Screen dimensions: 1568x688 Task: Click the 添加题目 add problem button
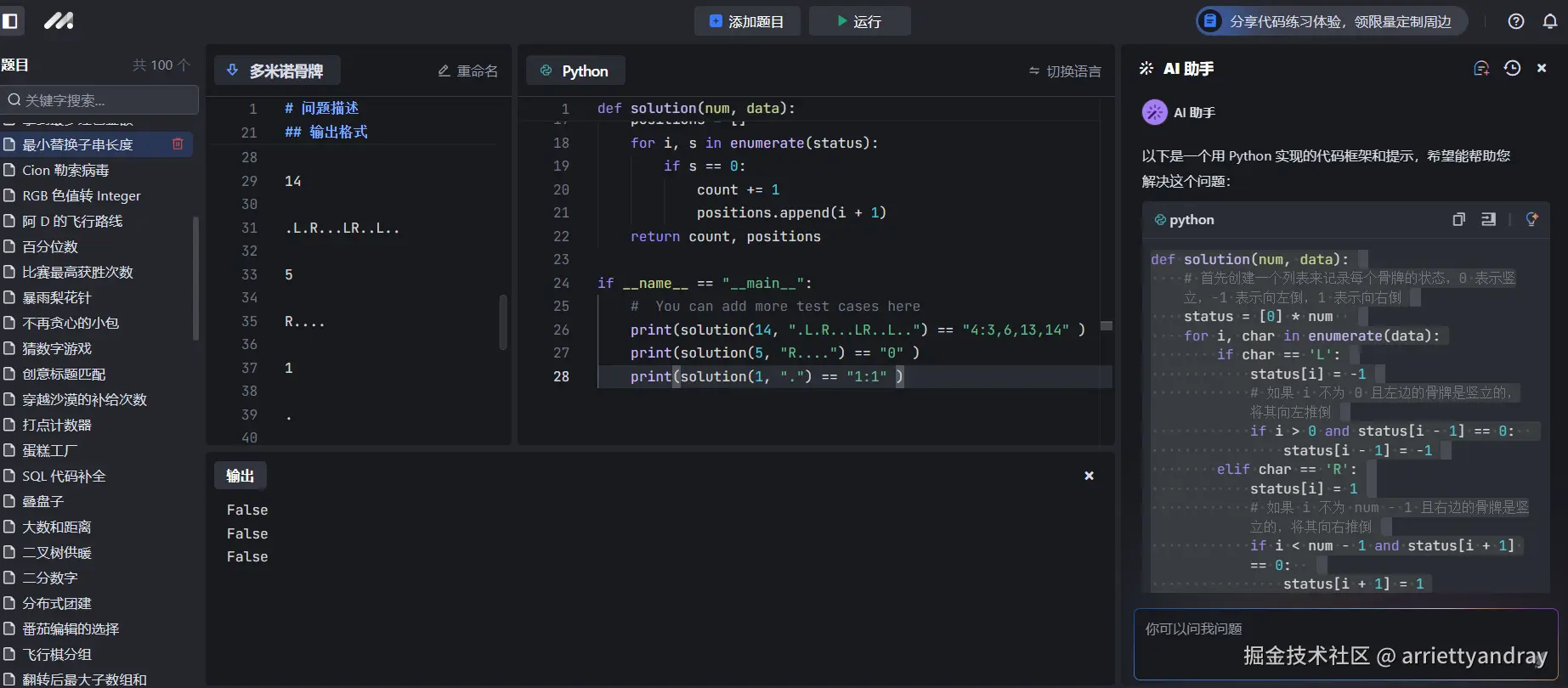(747, 21)
